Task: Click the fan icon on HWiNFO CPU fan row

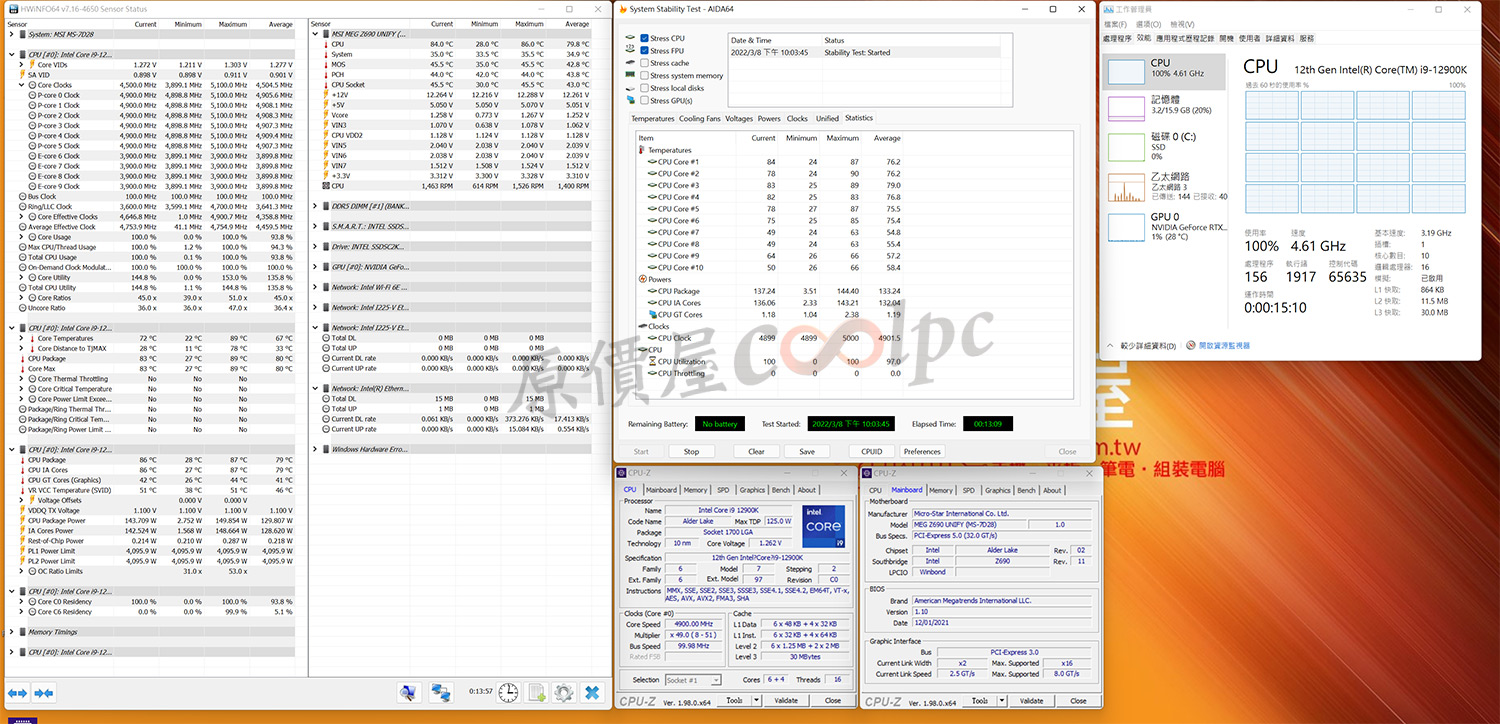Action: [x=326, y=186]
